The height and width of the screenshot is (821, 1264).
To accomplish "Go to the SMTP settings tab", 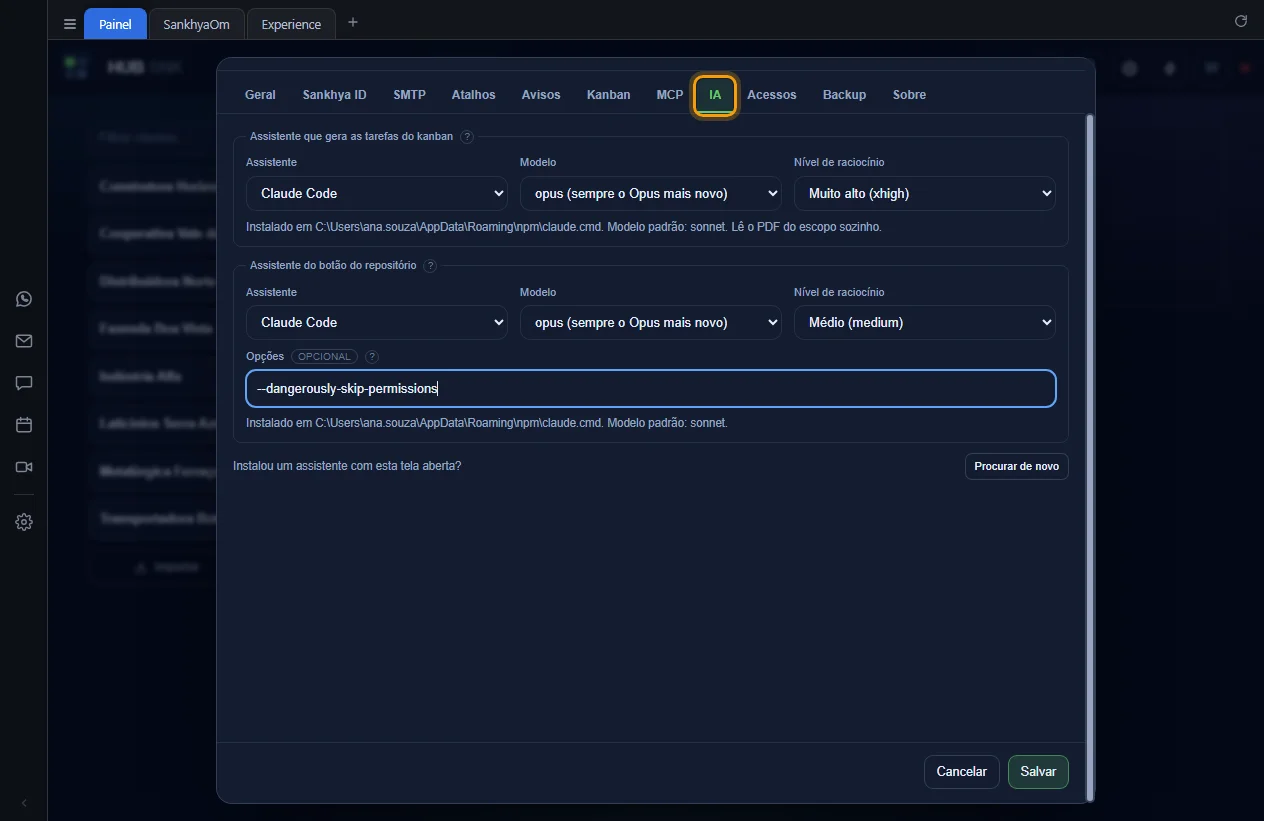I will point(410,95).
